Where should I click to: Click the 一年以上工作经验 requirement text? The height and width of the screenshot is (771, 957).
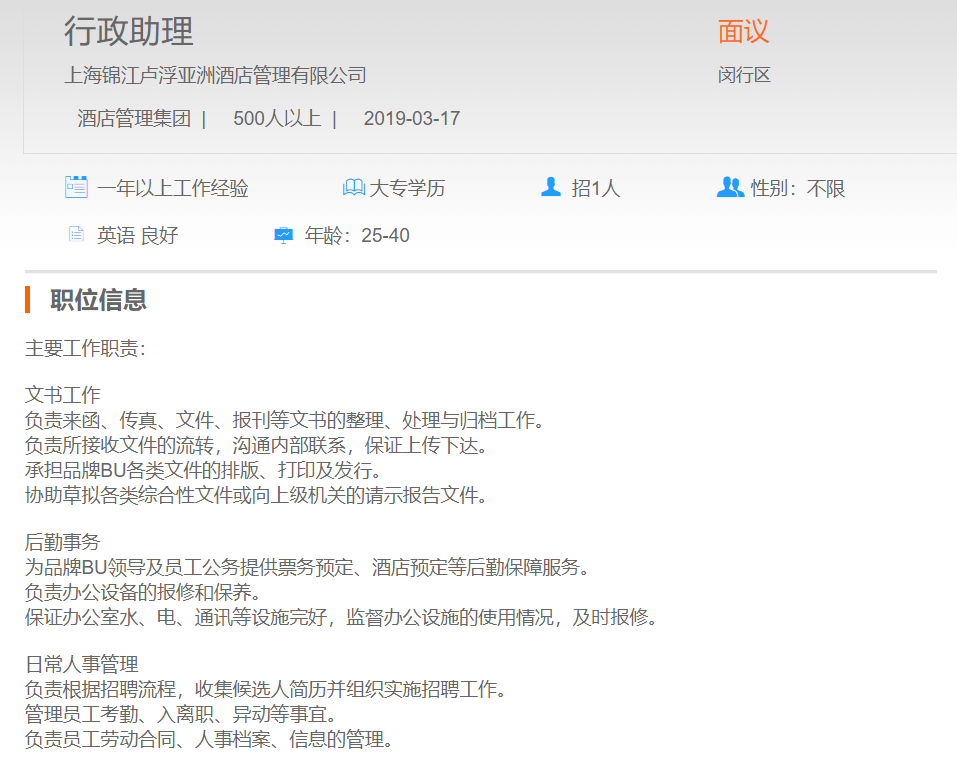coord(172,188)
